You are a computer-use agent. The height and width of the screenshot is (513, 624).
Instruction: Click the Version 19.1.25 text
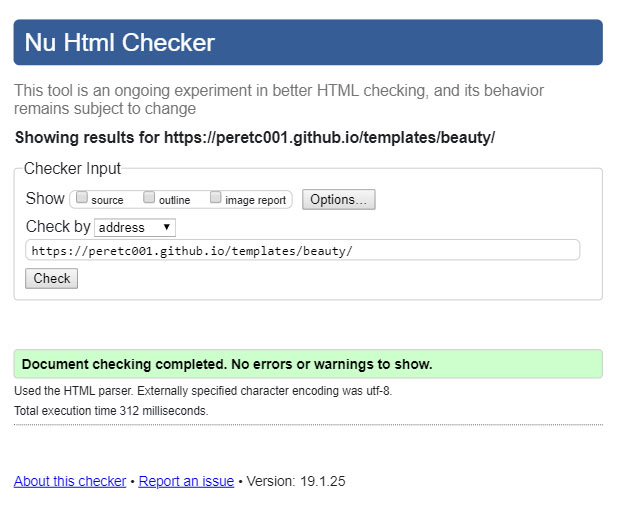tap(296, 481)
